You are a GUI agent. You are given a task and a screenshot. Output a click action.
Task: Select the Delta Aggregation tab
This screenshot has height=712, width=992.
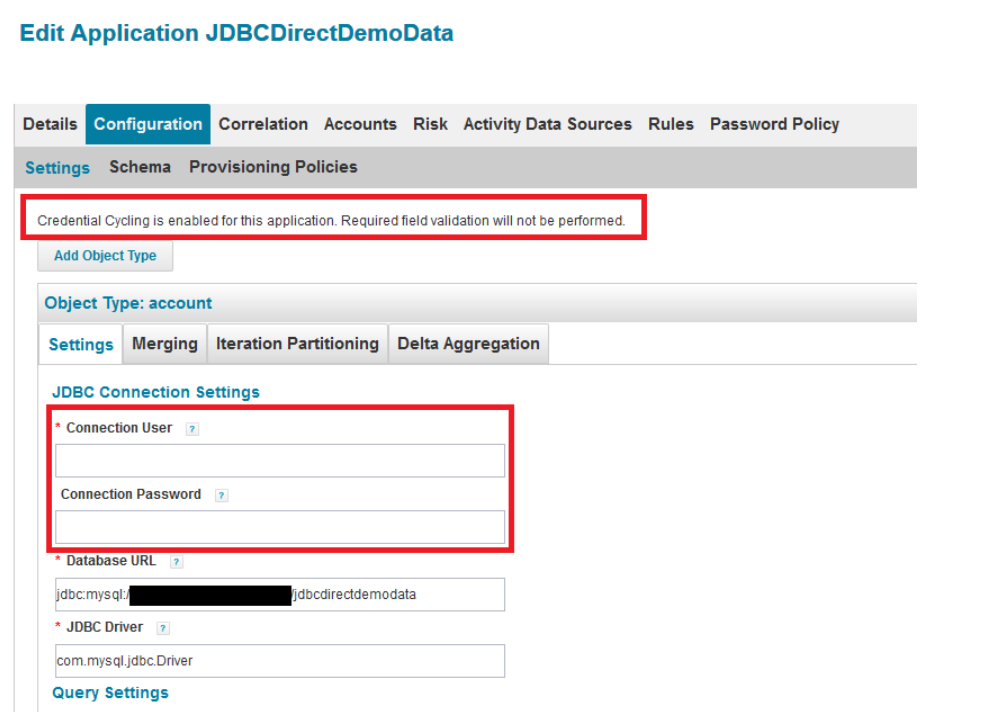pos(468,344)
